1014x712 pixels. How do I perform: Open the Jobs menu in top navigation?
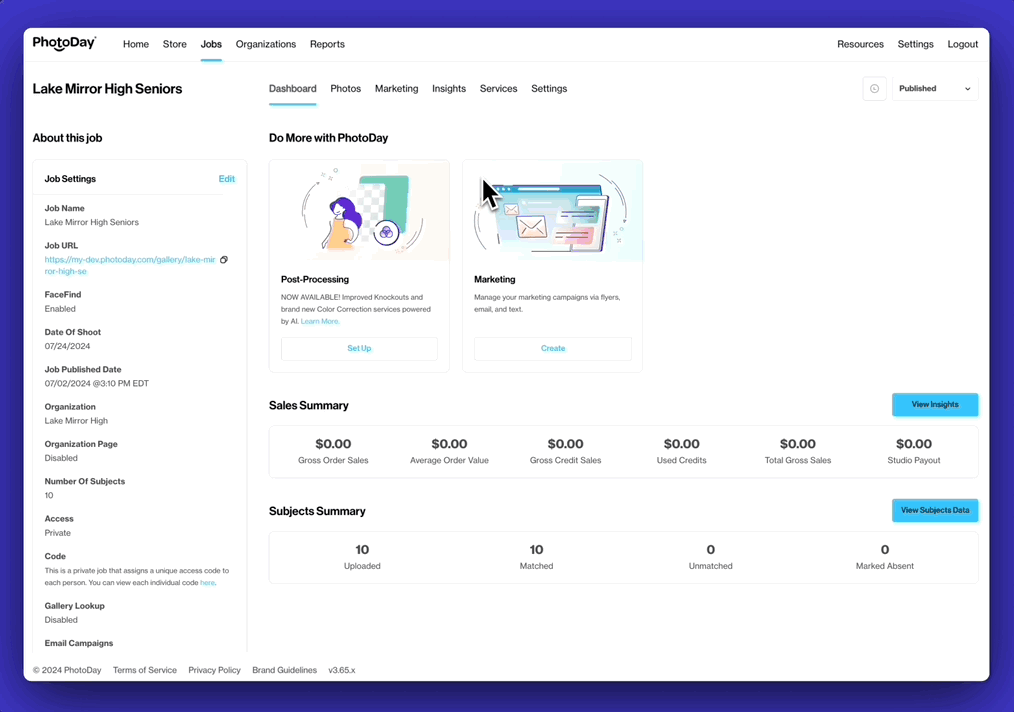211,44
